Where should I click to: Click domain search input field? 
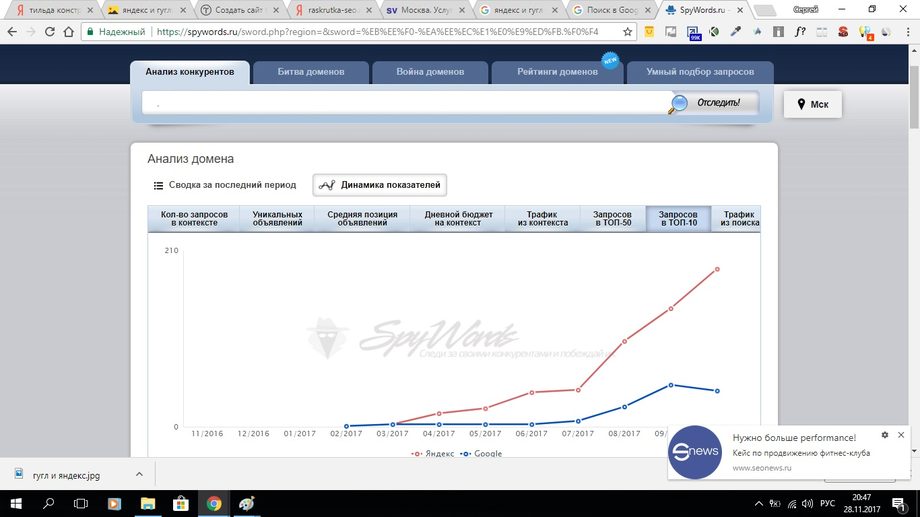click(405, 103)
